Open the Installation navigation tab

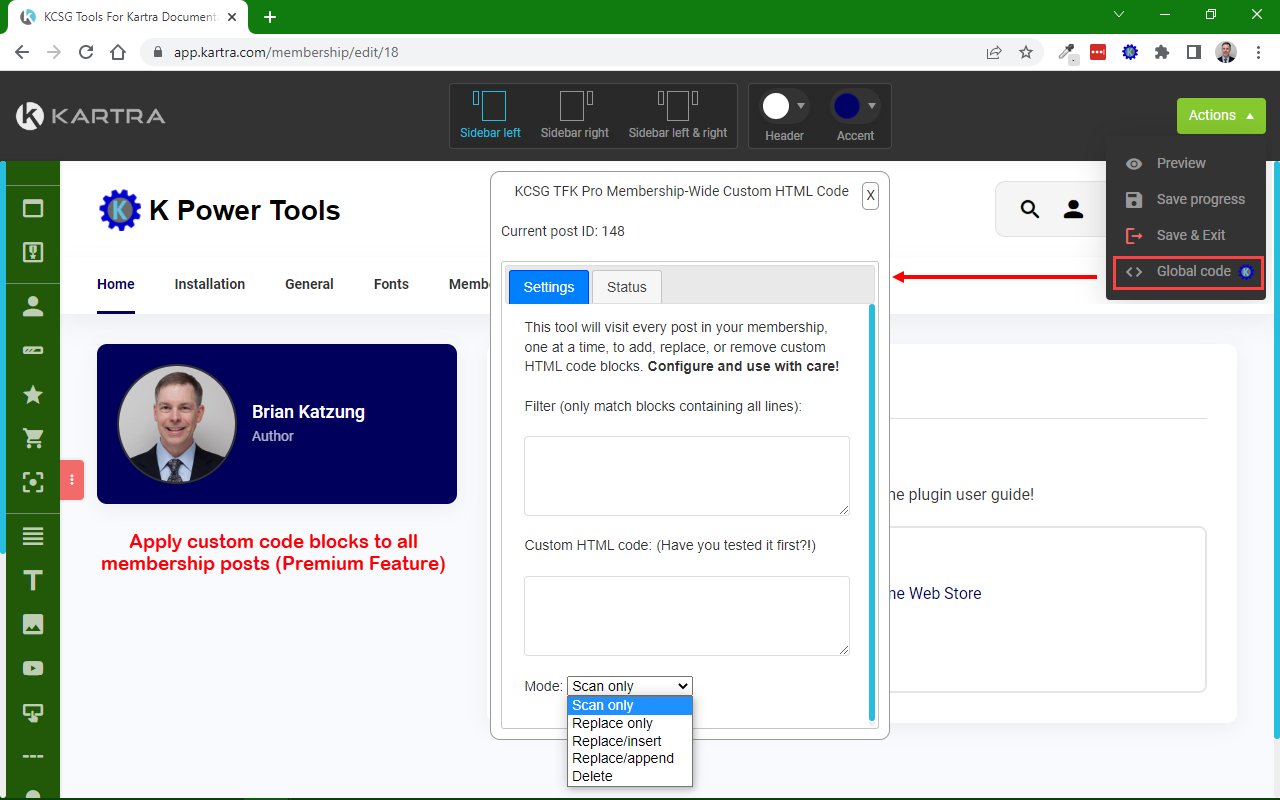(x=210, y=284)
